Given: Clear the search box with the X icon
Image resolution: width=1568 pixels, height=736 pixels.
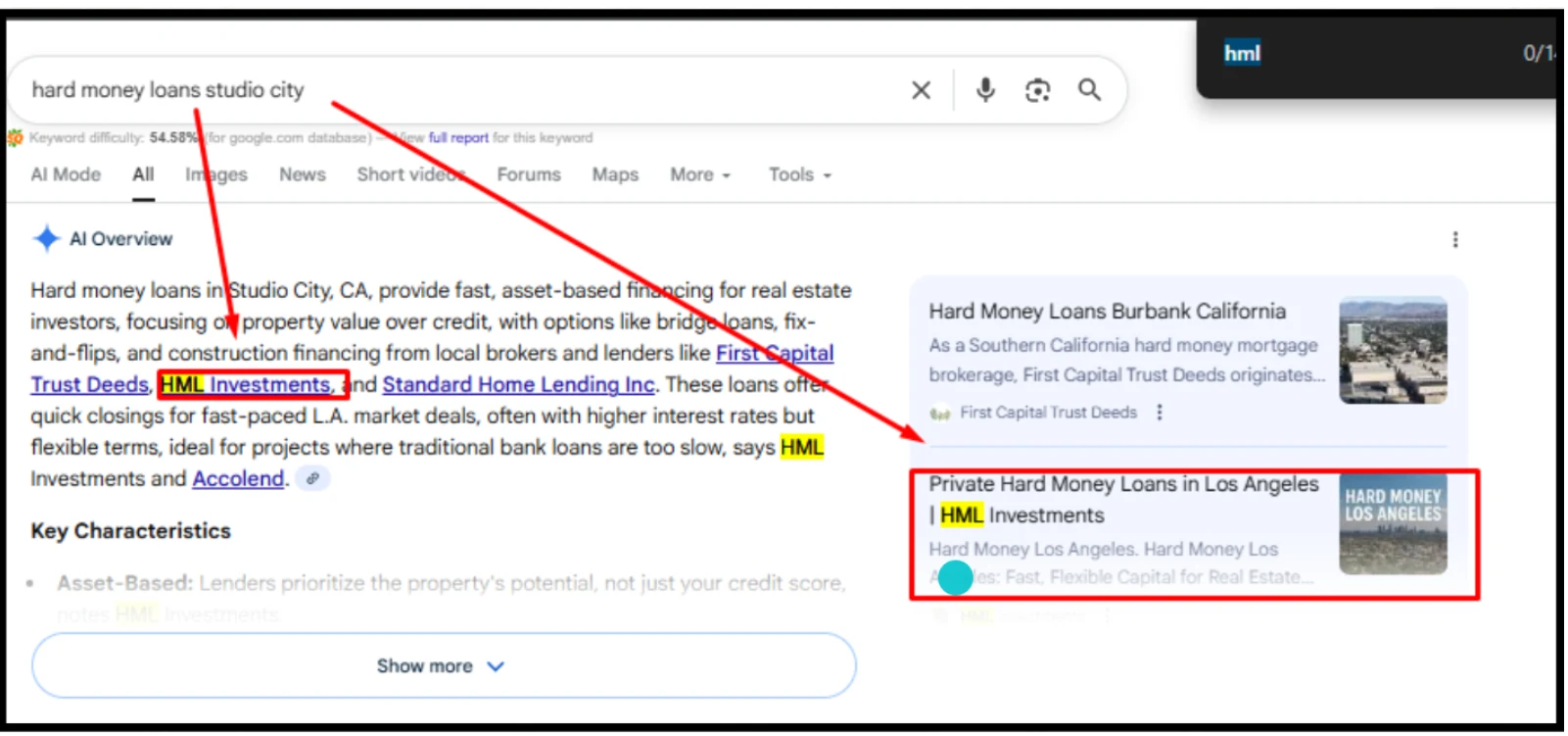Looking at the screenshot, I should point(921,90).
